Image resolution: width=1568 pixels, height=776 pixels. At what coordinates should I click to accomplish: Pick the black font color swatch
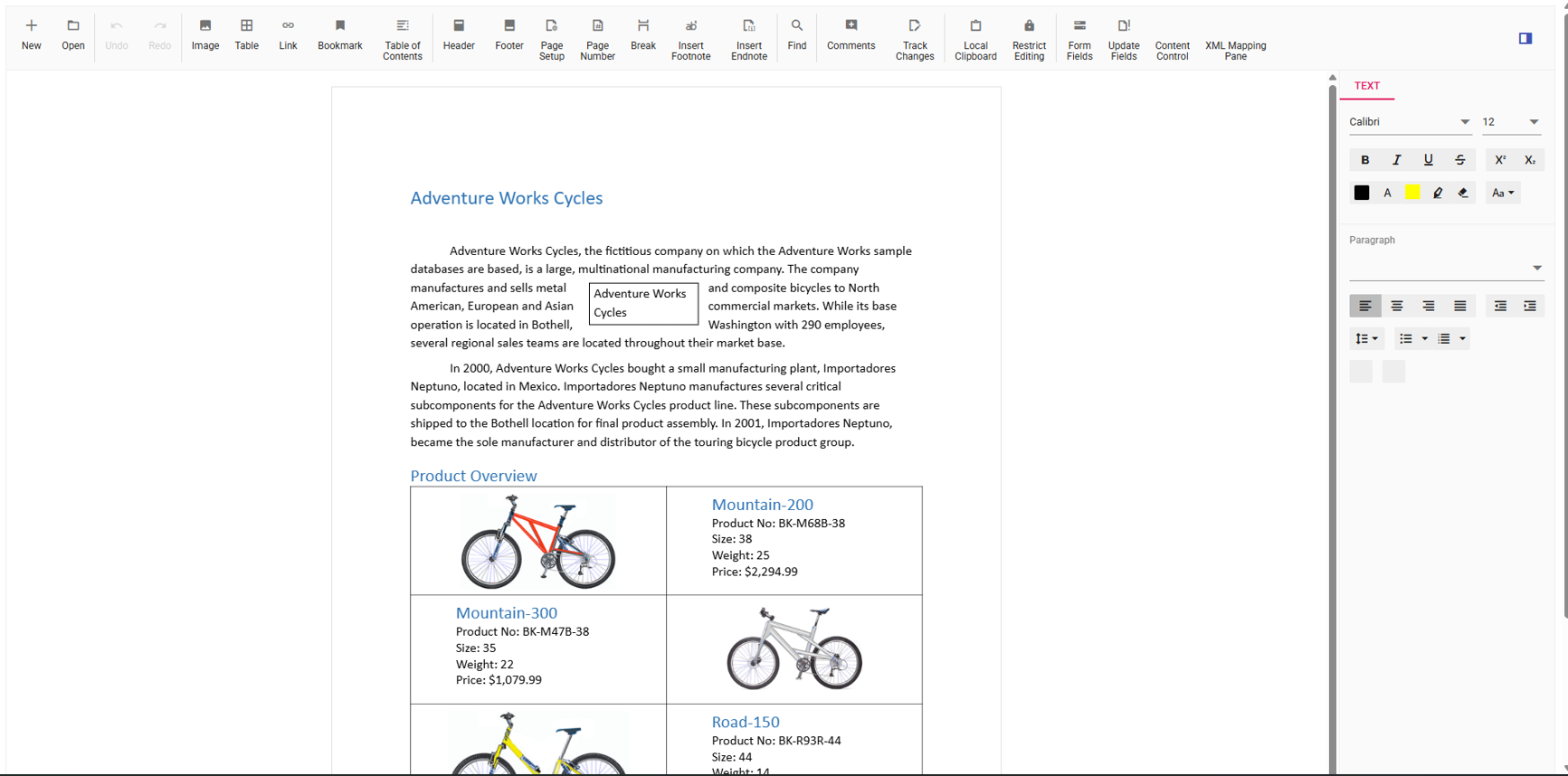point(1362,193)
